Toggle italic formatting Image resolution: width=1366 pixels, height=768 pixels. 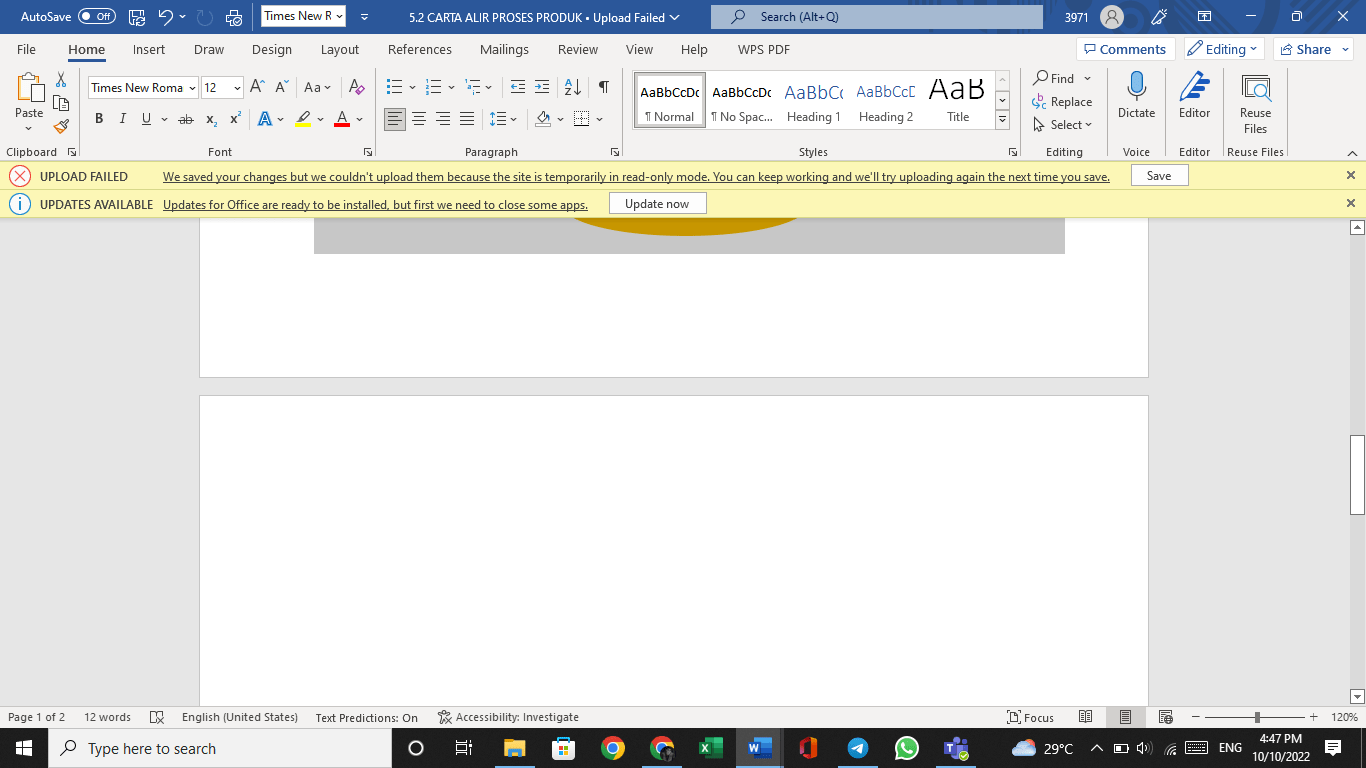123,119
